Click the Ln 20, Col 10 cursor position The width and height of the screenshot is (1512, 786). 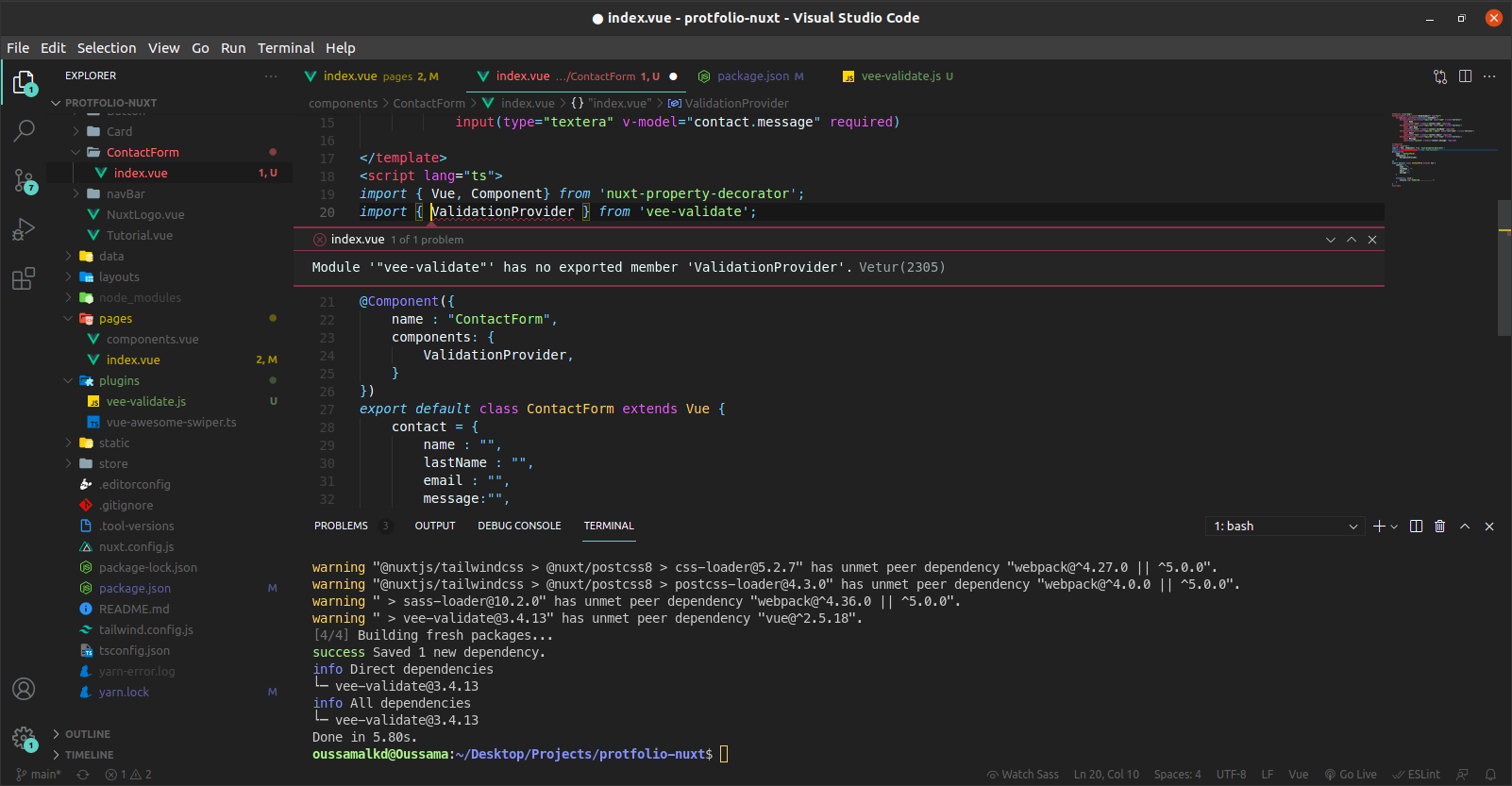click(1106, 775)
